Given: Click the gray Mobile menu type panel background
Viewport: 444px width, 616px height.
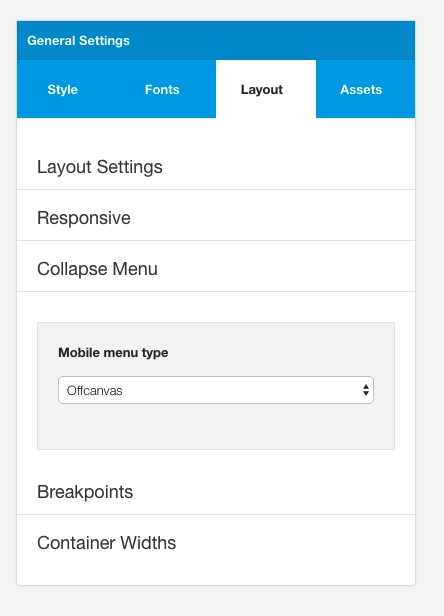Looking at the screenshot, I should [216, 426].
